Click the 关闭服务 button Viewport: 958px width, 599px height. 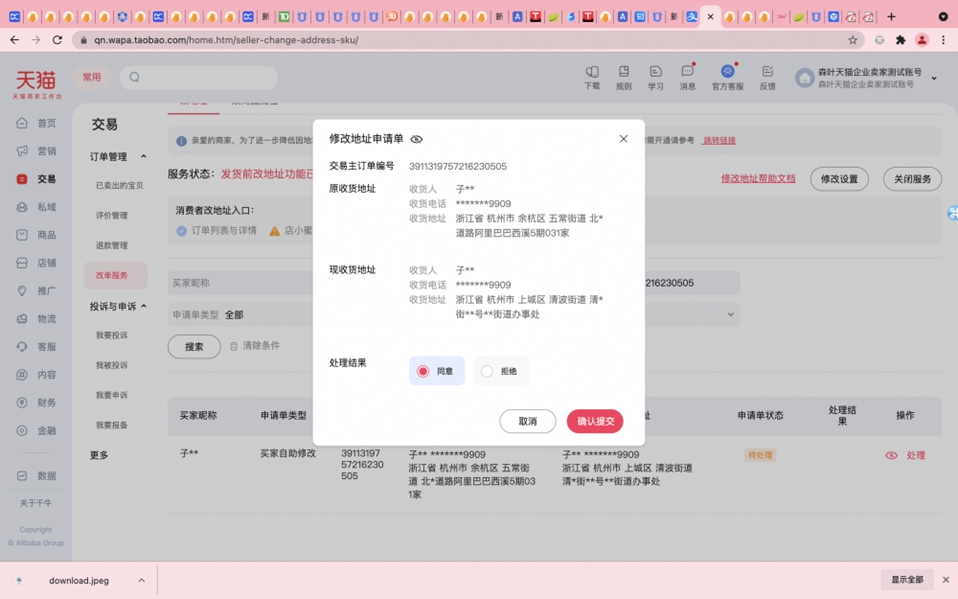pyautogui.click(x=912, y=179)
